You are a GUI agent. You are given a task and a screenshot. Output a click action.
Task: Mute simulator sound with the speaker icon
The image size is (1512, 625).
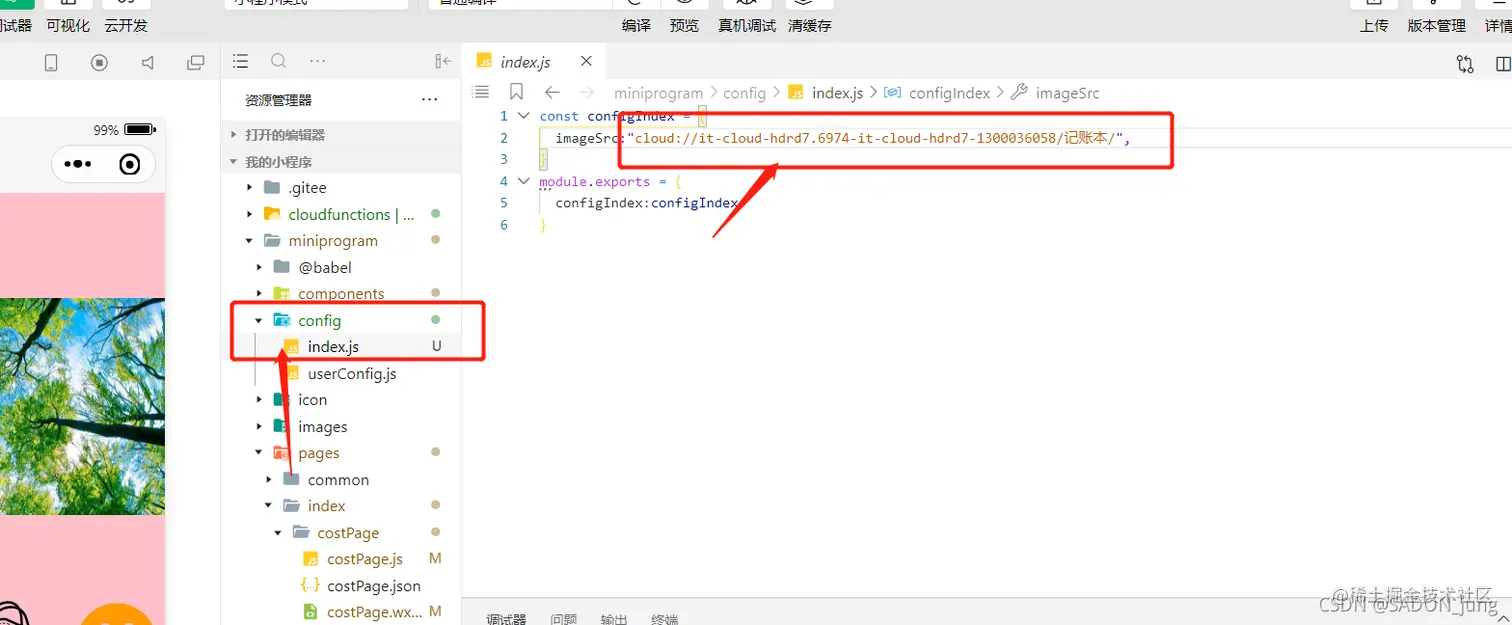148,63
